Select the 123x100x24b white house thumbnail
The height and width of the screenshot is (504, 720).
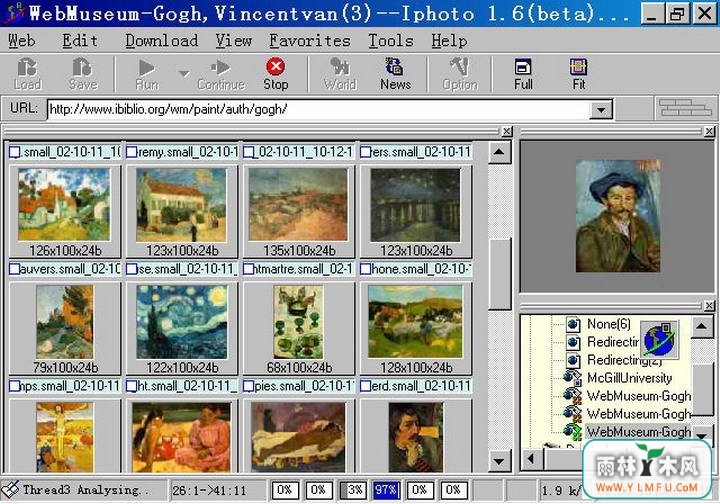point(181,204)
